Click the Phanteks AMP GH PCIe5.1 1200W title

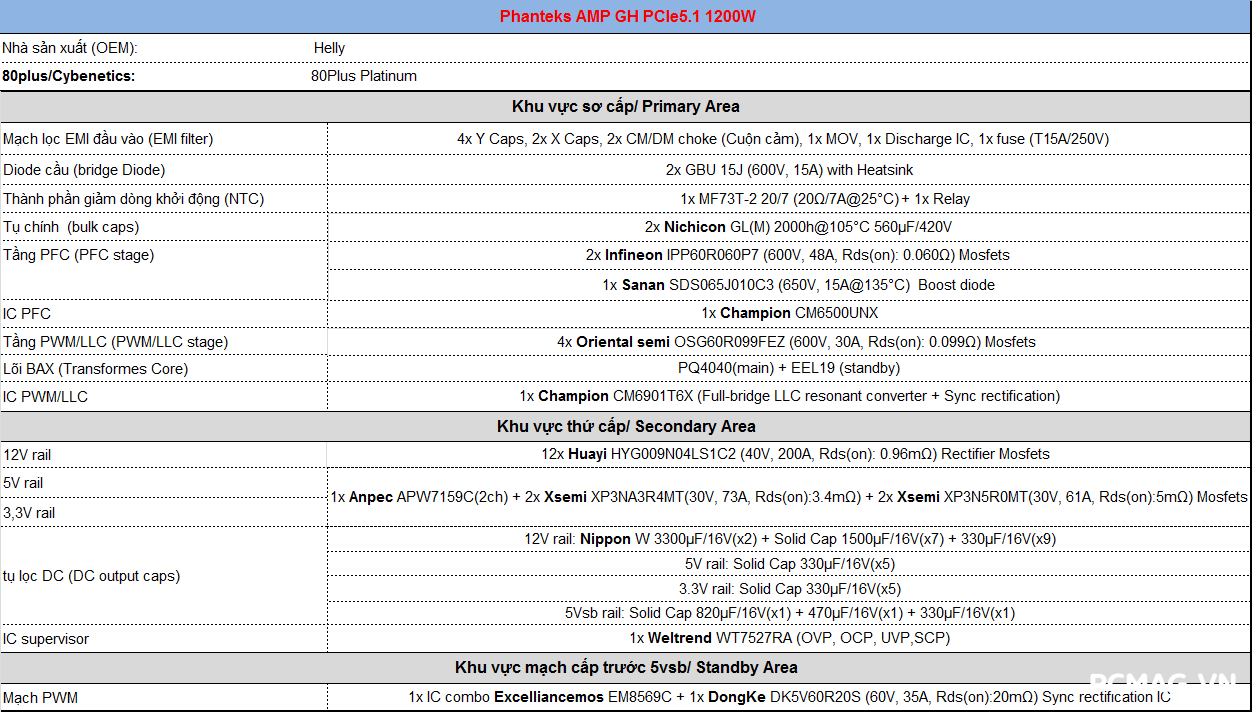[625, 17]
